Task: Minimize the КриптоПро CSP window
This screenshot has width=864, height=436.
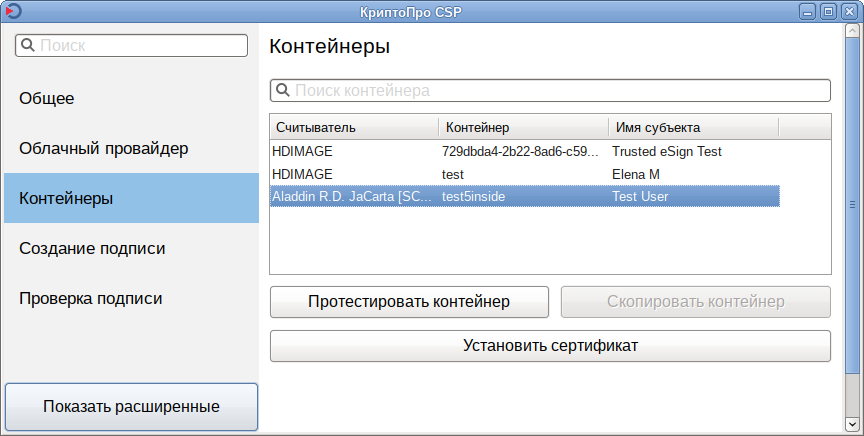Action: click(808, 12)
